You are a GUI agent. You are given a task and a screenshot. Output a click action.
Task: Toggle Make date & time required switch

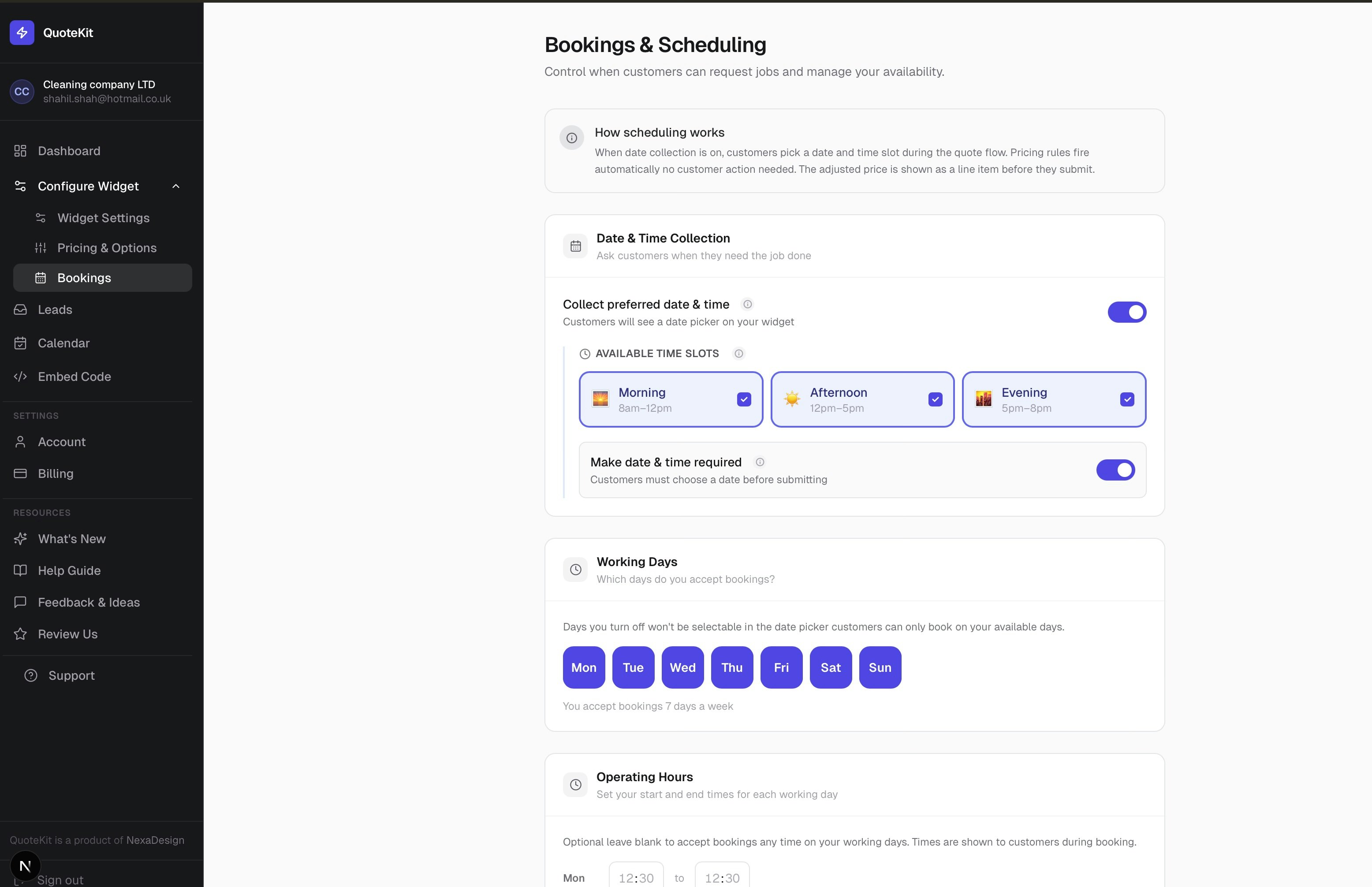tap(1115, 470)
